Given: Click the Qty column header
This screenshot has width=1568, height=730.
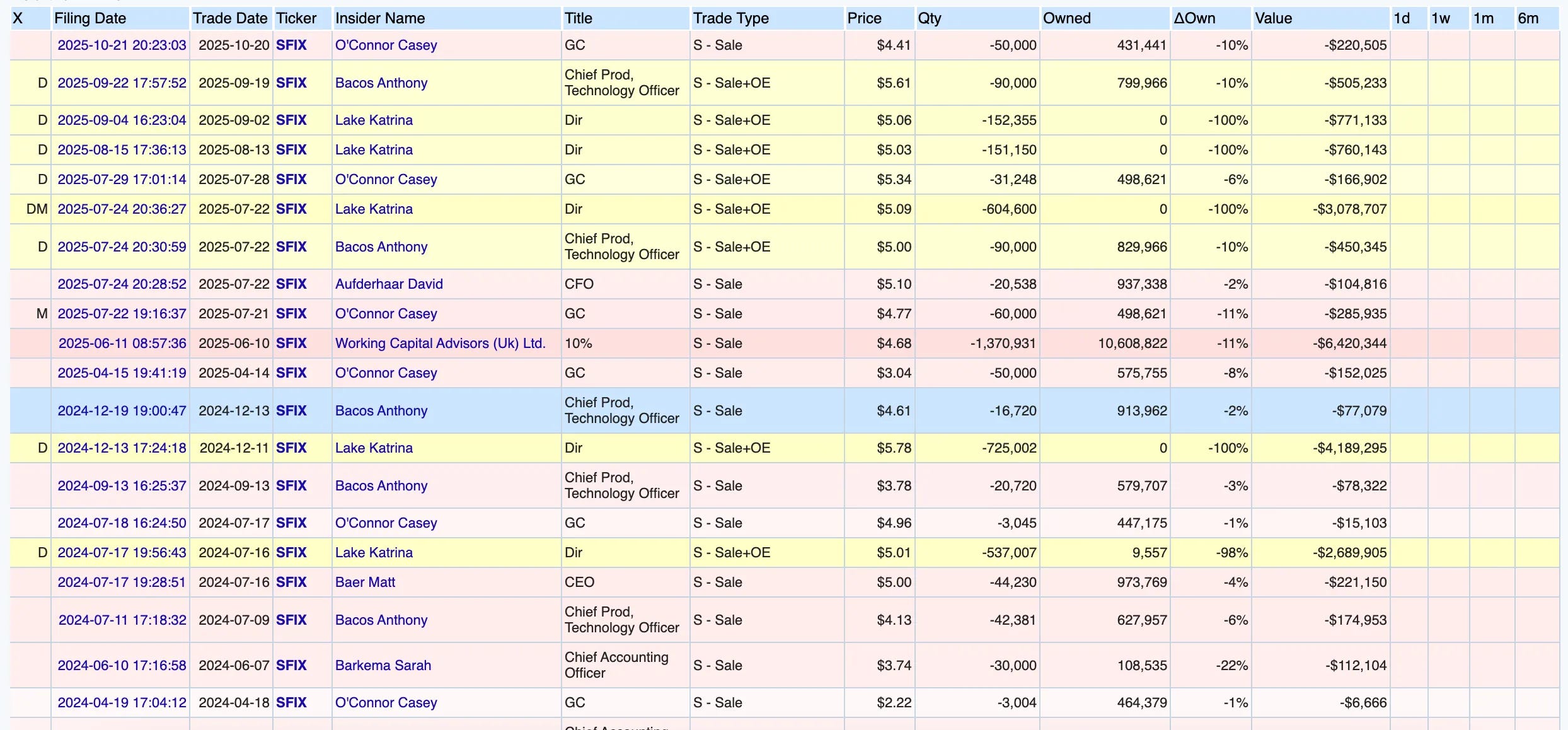Looking at the screenshot, I should (930, 18).
